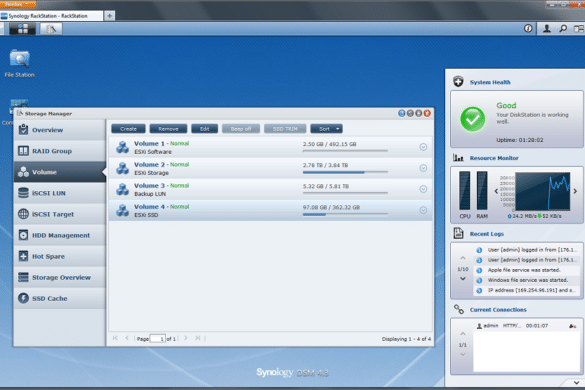This screenshot has width=585, height=390.
Task: Select the Volume section
Action: pos(60,172)
